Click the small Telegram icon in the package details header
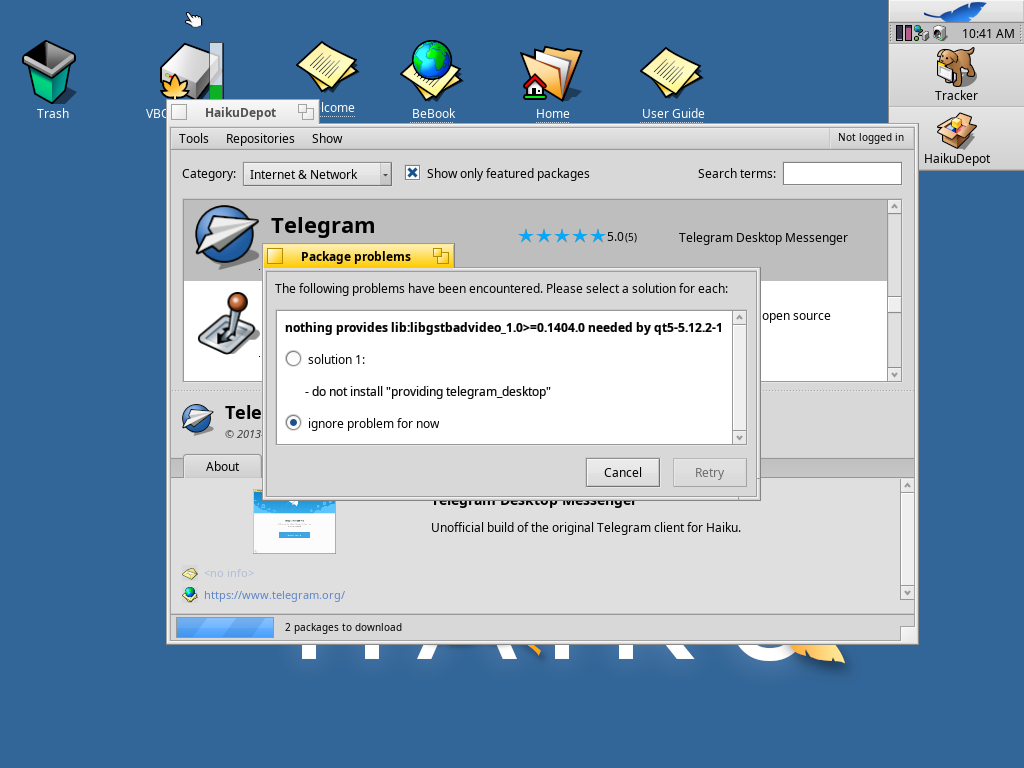This screenshot has width=1024, height=768. coord(197,419)
